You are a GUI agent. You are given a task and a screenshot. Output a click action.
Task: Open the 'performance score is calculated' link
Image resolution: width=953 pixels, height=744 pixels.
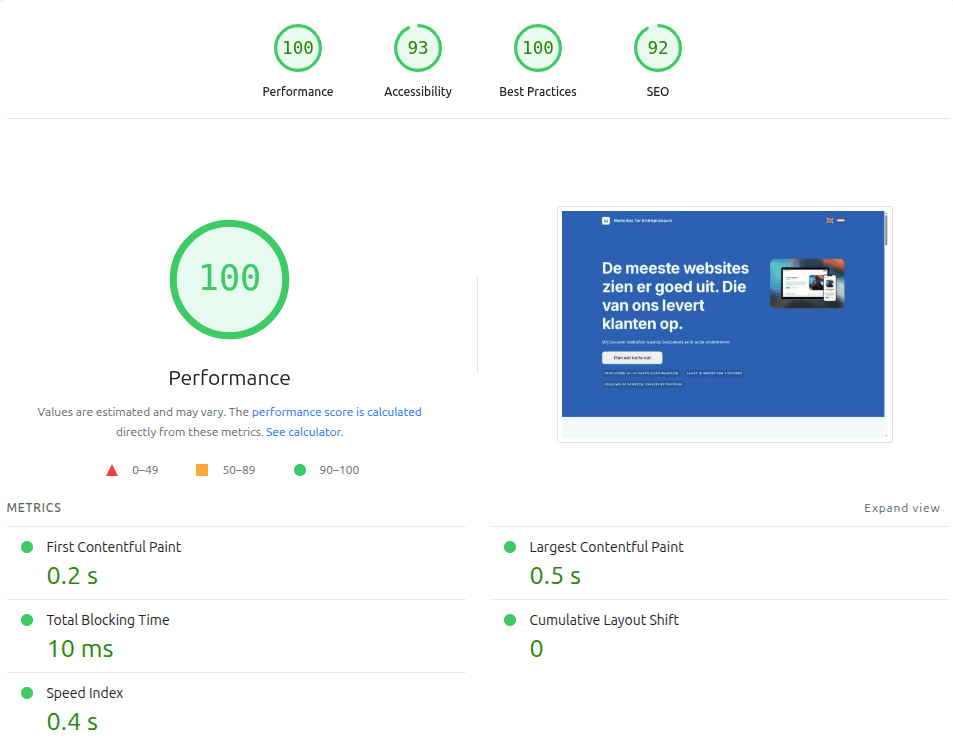pos(336,411)
